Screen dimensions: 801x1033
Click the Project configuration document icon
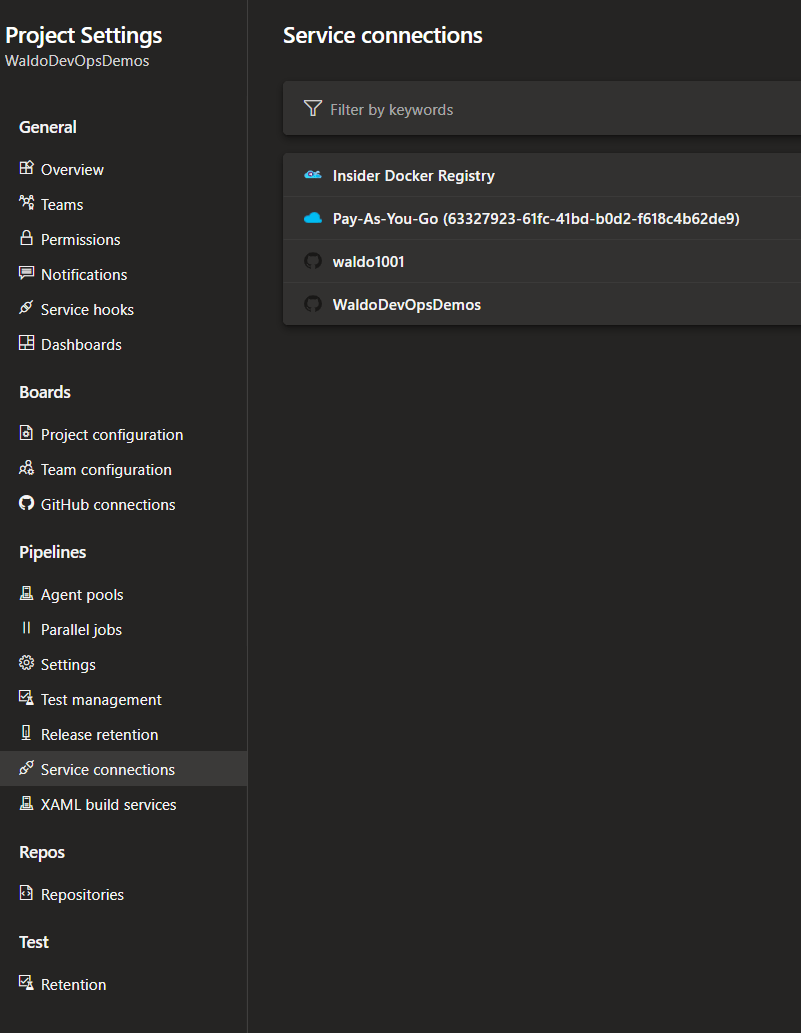26,433
